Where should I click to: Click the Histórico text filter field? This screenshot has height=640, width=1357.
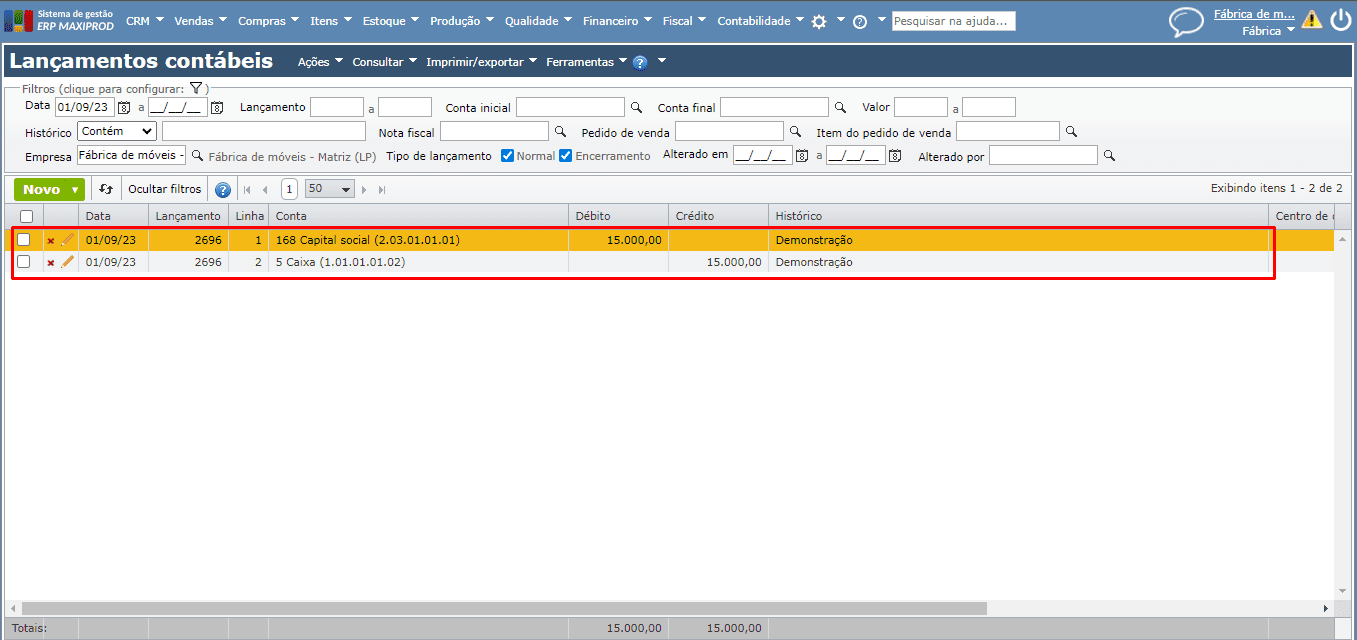(264, 131)
